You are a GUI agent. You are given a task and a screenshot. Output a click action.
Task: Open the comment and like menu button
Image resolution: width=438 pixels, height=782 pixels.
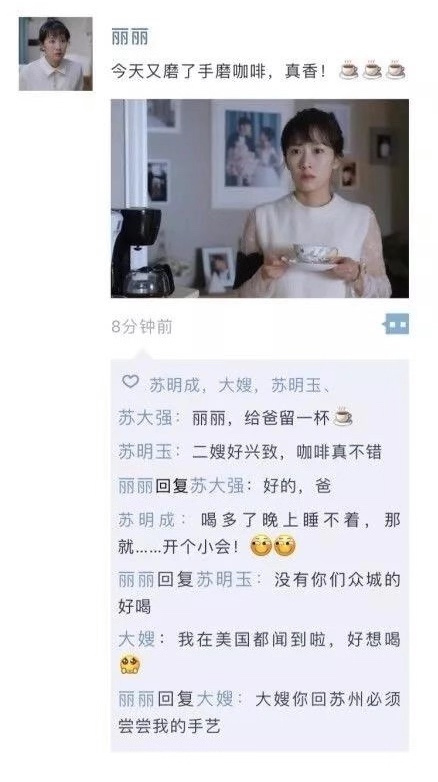coord(396,324)
